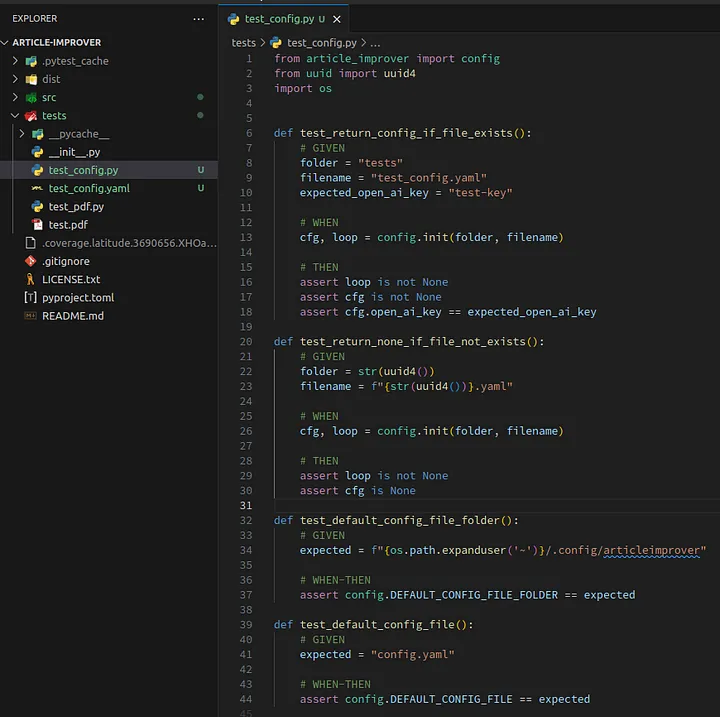The width and height of the screenshot is (720, 717).
Task: Click modified dot badge on tests folder
Action: click(200, 115)
